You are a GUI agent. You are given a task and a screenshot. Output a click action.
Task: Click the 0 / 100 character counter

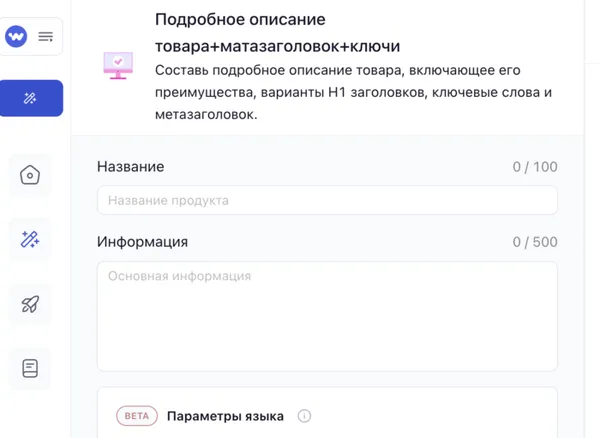pyautogui.click(x=535, y=167)
